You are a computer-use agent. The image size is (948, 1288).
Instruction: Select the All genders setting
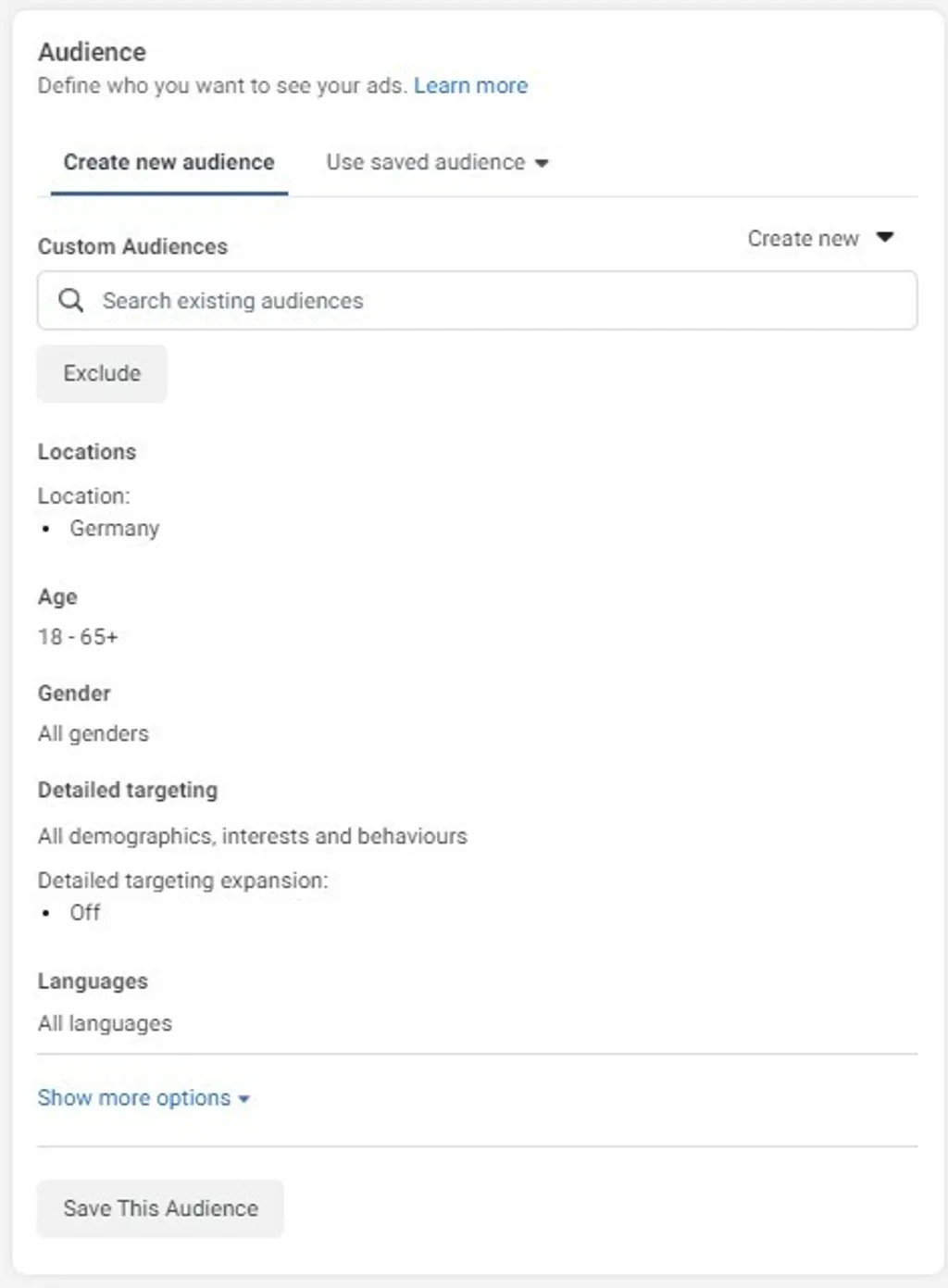[x=92, y=732]
